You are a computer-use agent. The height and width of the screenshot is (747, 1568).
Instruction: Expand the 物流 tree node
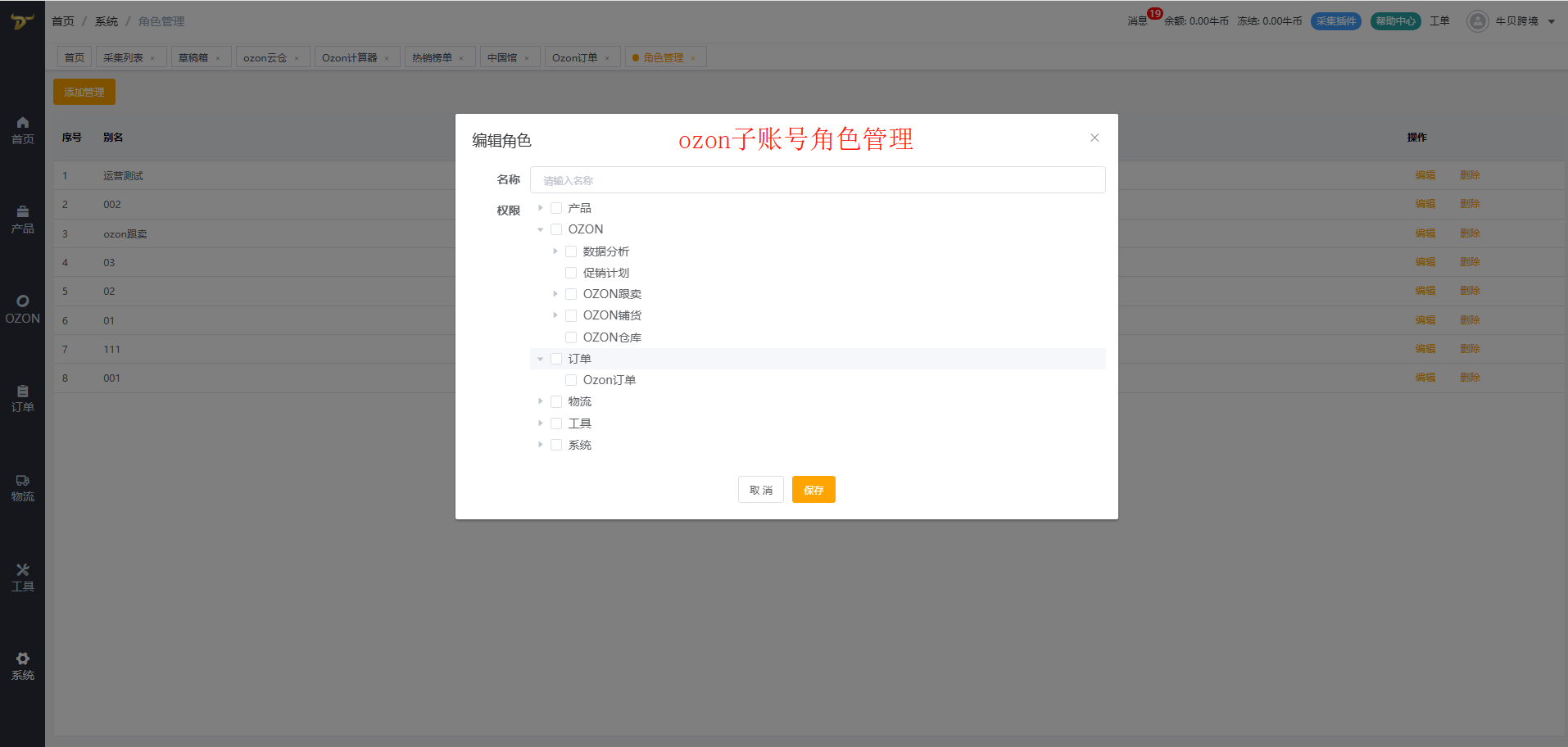(x=541, y=401)
